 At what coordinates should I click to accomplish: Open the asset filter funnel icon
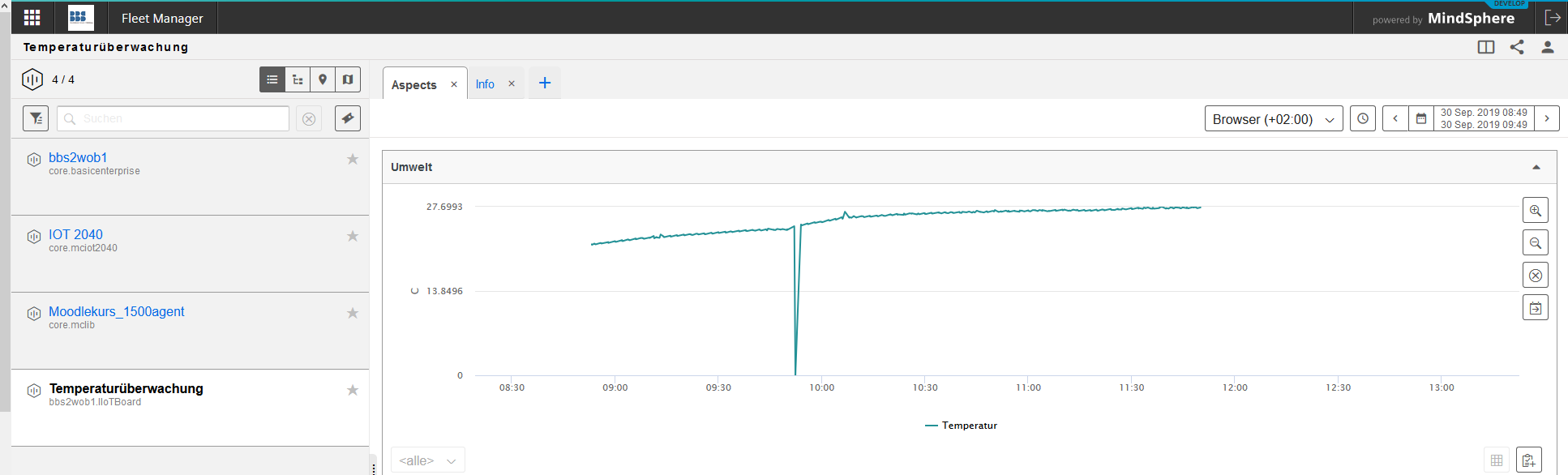coord(36,118)
